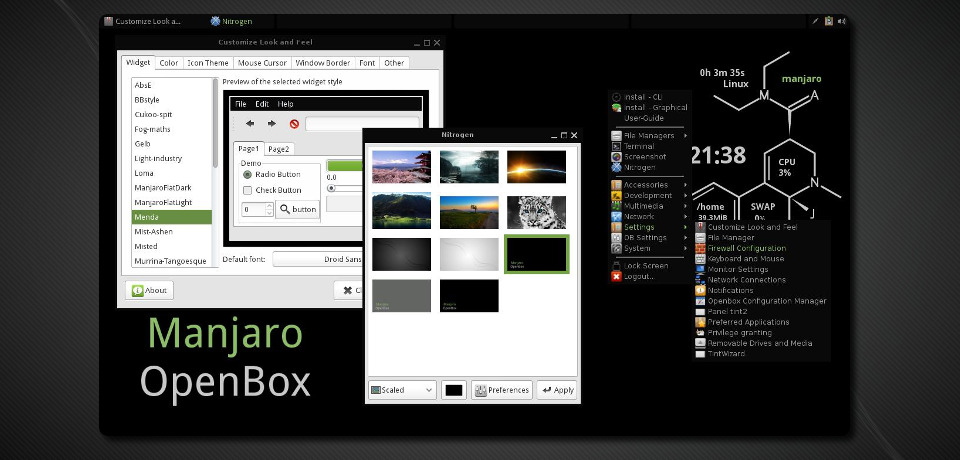This screenshot has height=460, width=960.
Task: Click the Screenshot icon in the menu
Action: [x=617, y=157]
